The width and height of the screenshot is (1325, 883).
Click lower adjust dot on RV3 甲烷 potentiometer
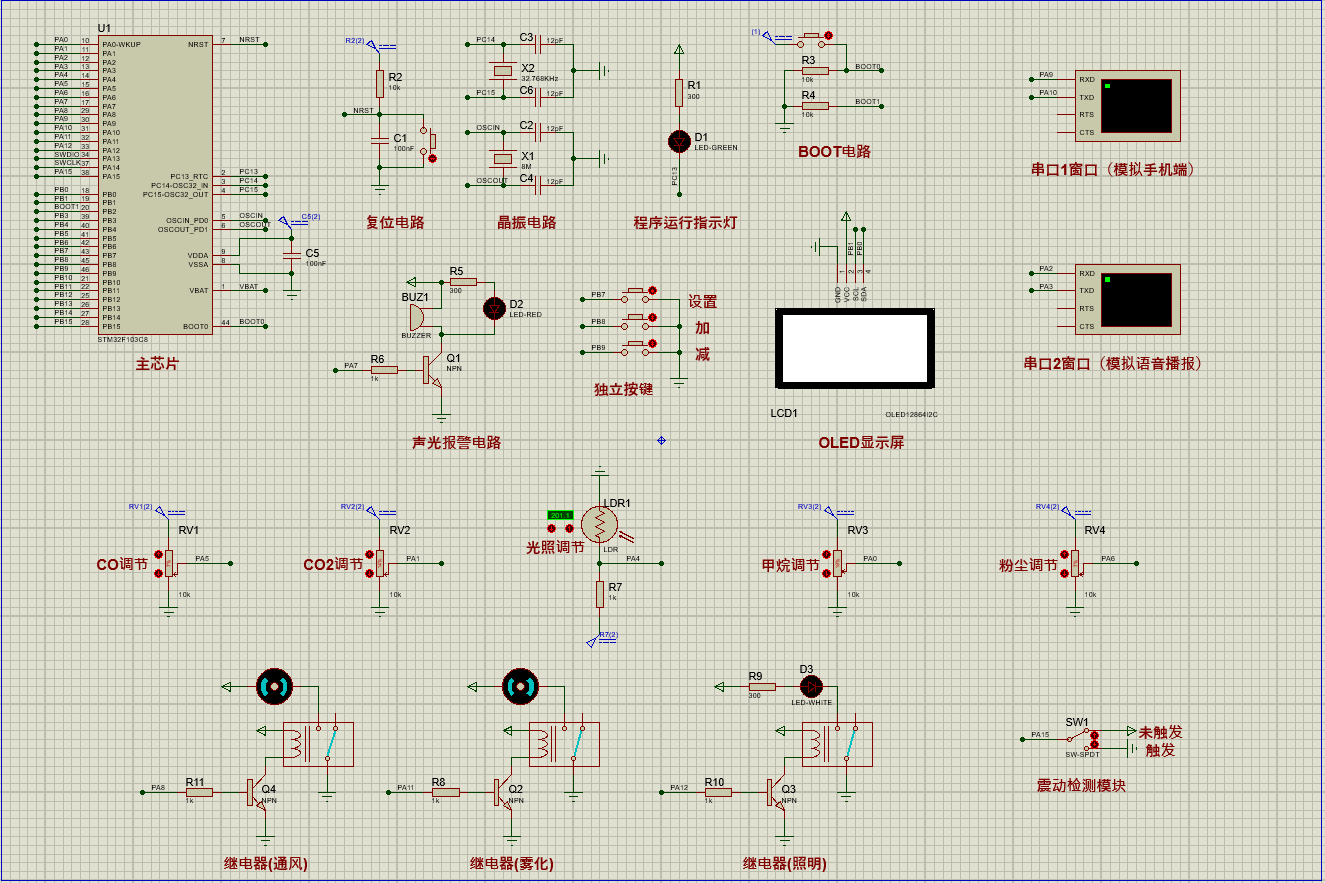click(828, 573)
